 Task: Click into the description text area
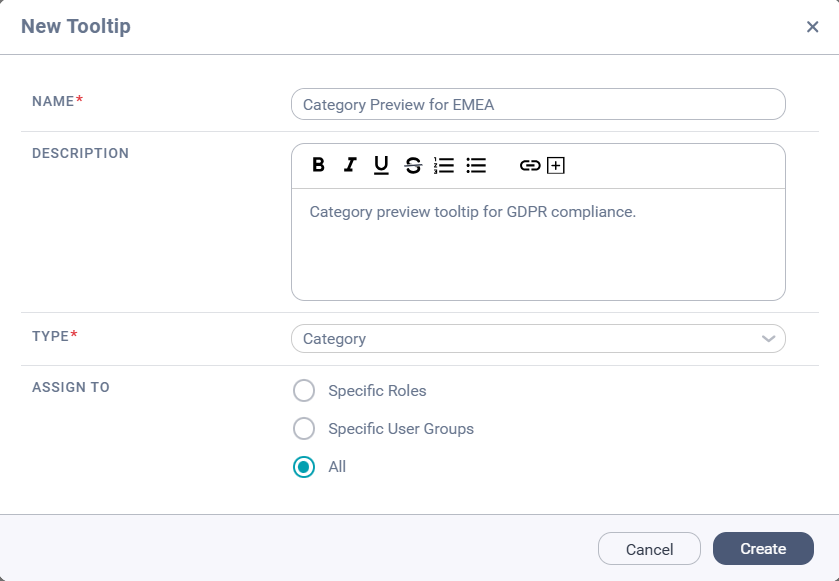coord(538,244)
